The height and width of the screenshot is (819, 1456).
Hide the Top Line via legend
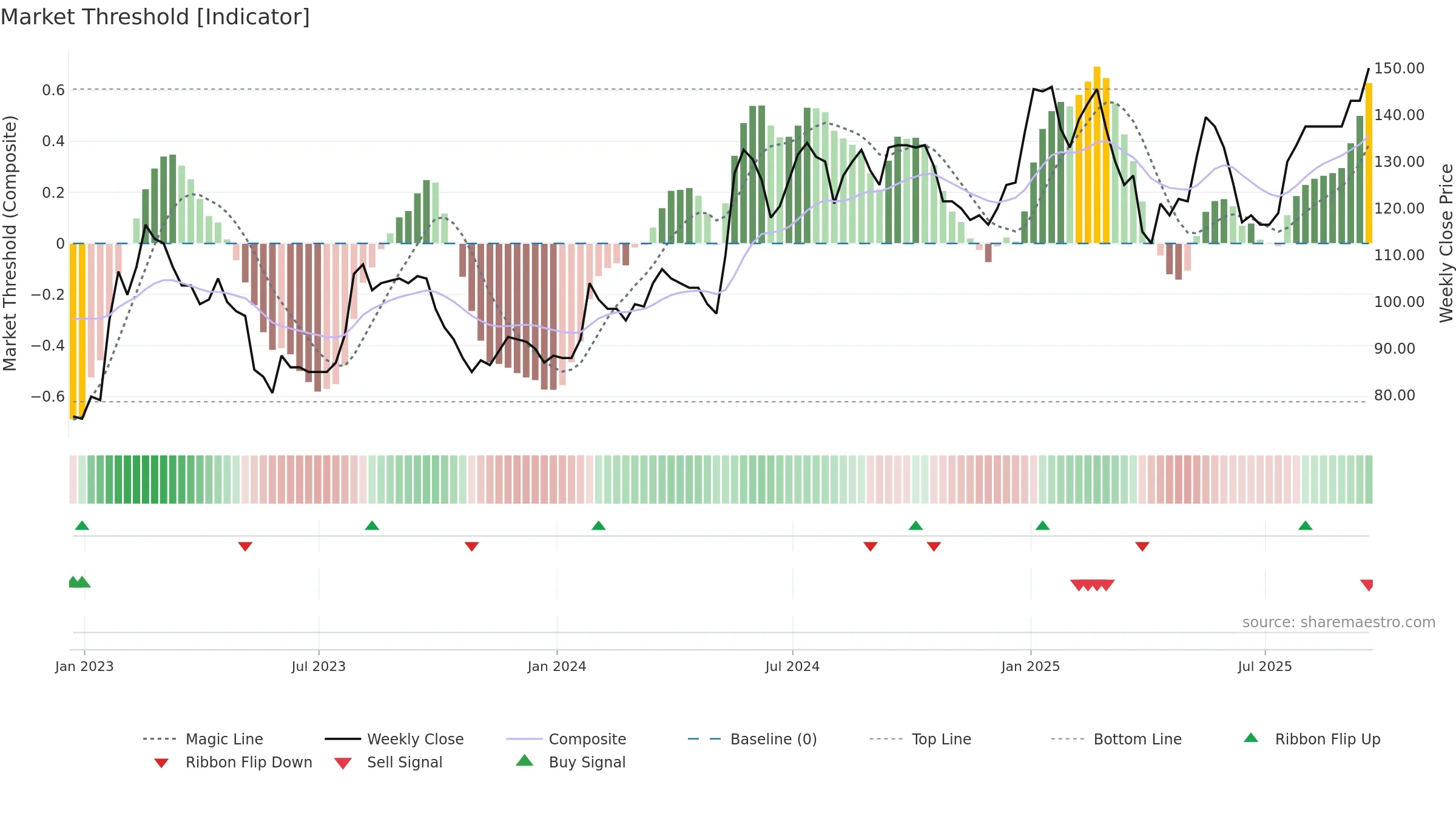[920, 739]
